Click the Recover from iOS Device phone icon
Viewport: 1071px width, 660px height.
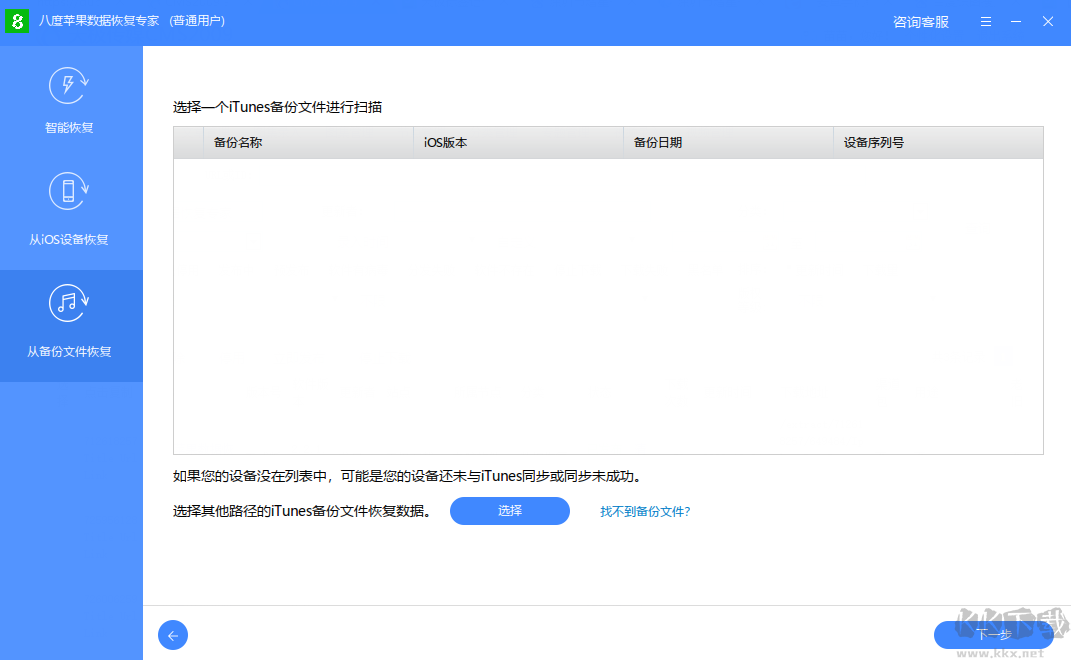pos(68,191)
